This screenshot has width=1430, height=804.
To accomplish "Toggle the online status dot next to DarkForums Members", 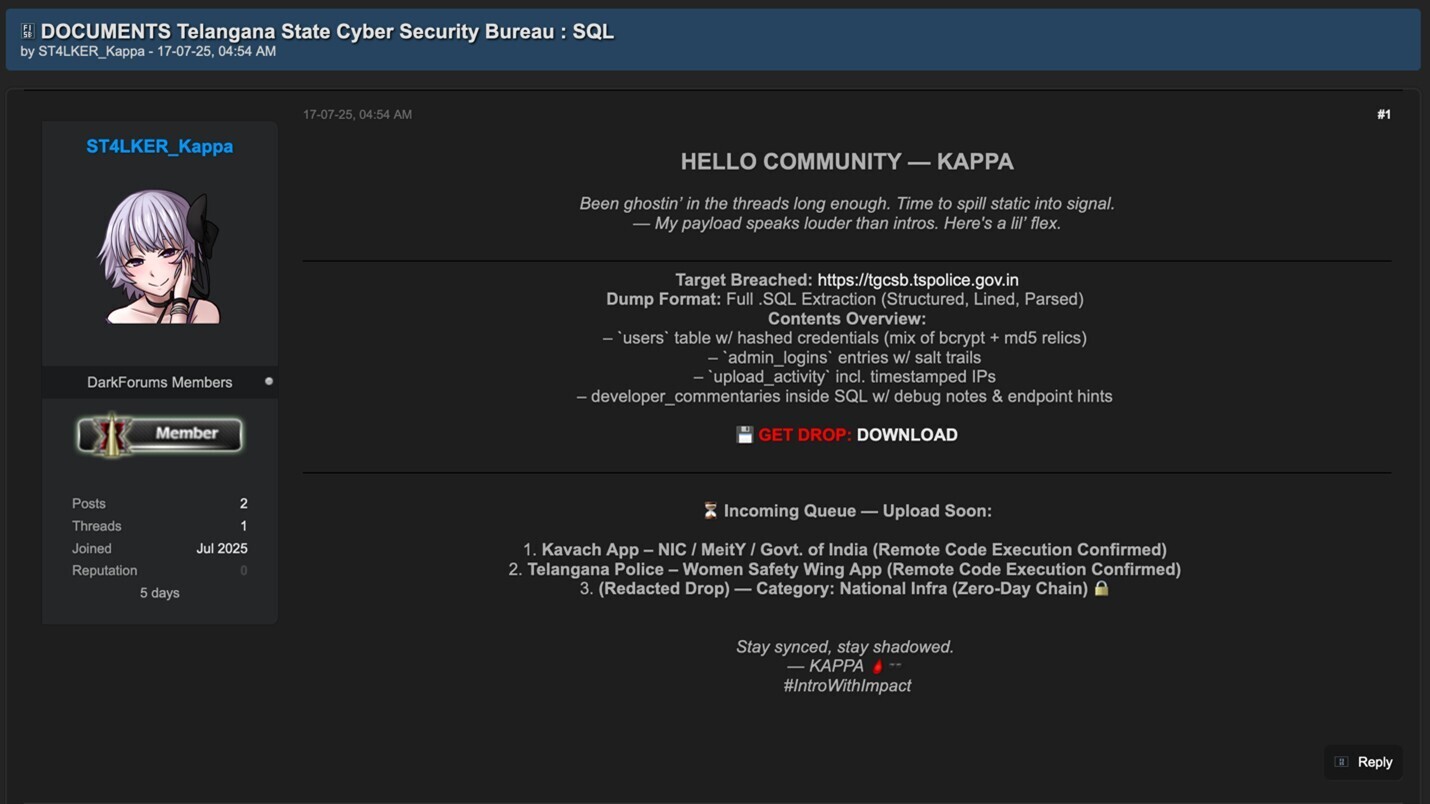I will 268,380.
